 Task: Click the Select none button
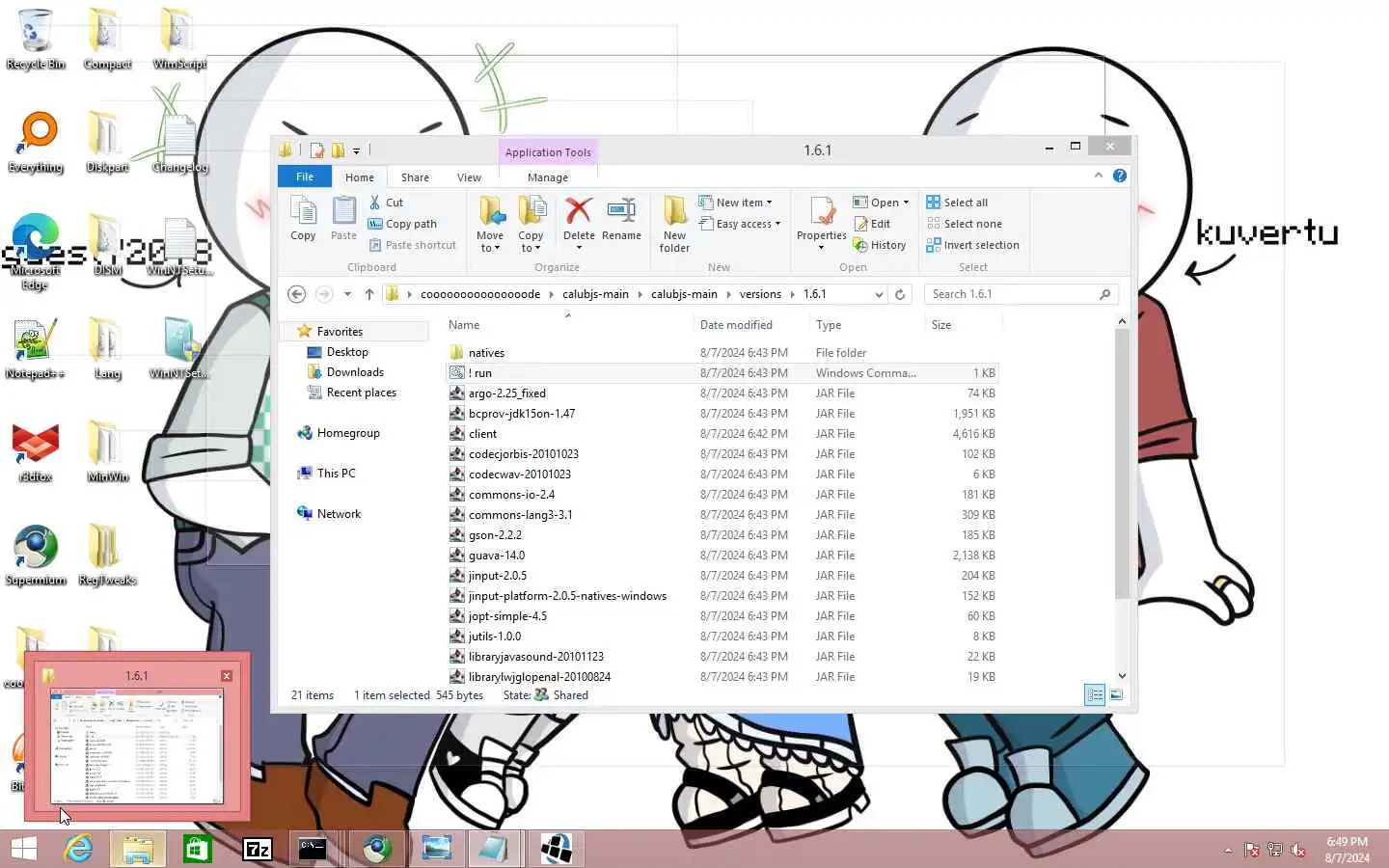click(x=964, y=224)
